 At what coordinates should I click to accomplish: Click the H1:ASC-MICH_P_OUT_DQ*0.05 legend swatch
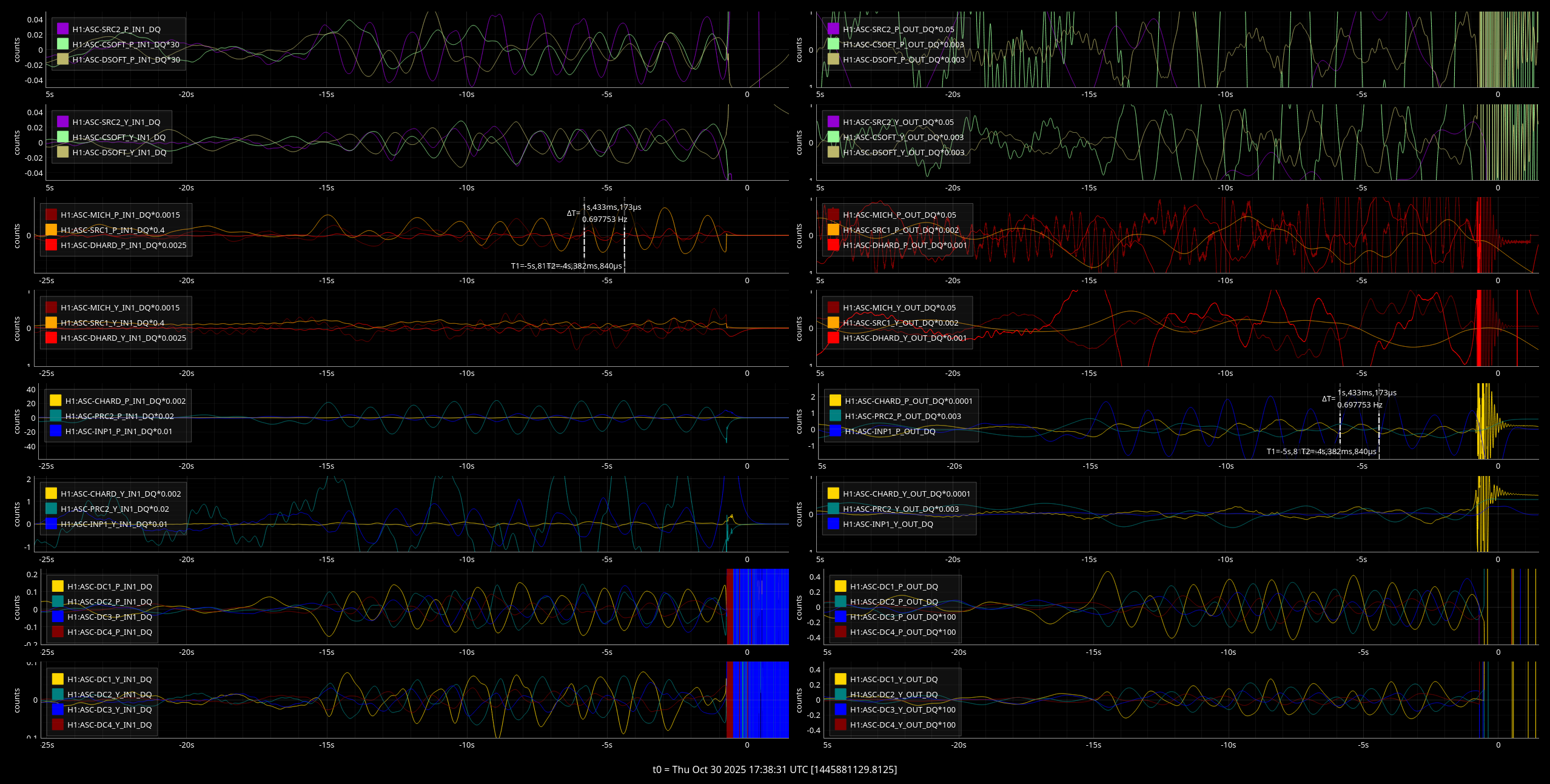(833, 215)
